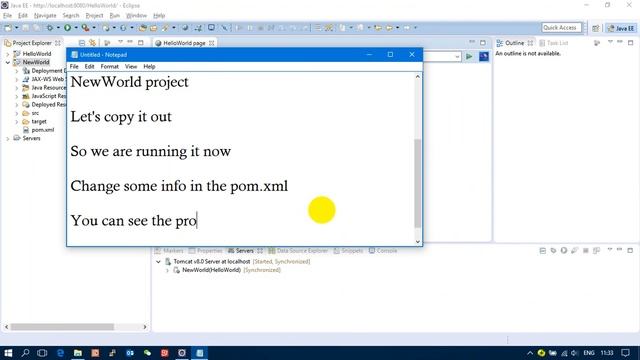Expand the src folder node
The image size is (640, 360).
[16, 113]
